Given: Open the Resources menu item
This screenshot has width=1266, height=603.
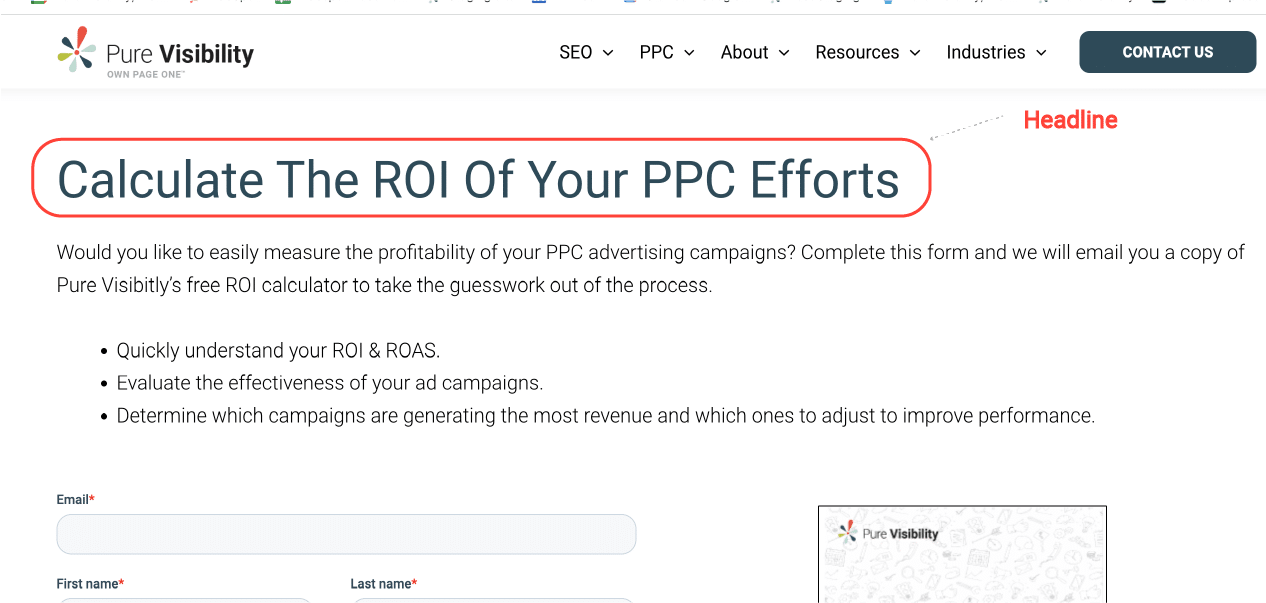Looking at the screenshot, I should (857, 52).
